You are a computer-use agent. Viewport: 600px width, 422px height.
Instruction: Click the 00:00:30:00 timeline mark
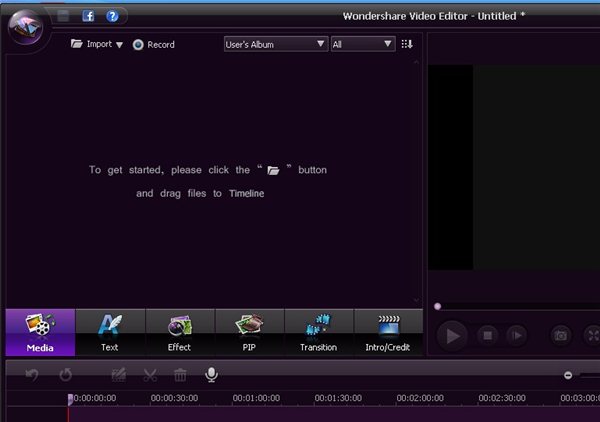coord(174,398)
